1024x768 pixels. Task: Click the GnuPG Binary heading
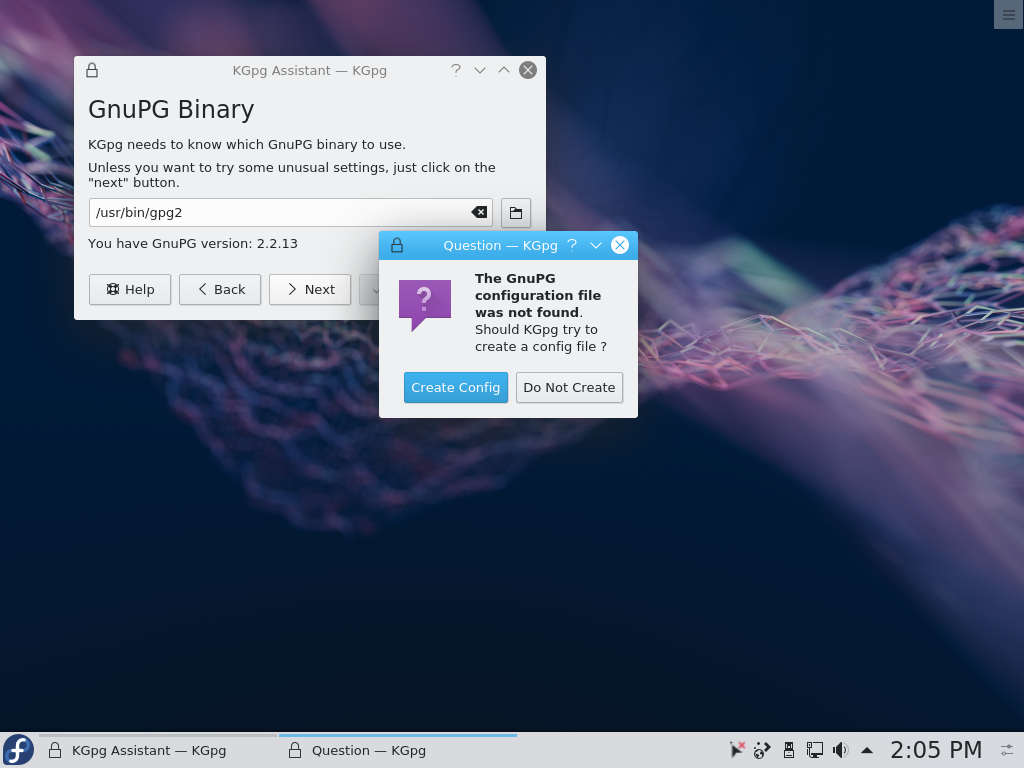click(171, 109)
